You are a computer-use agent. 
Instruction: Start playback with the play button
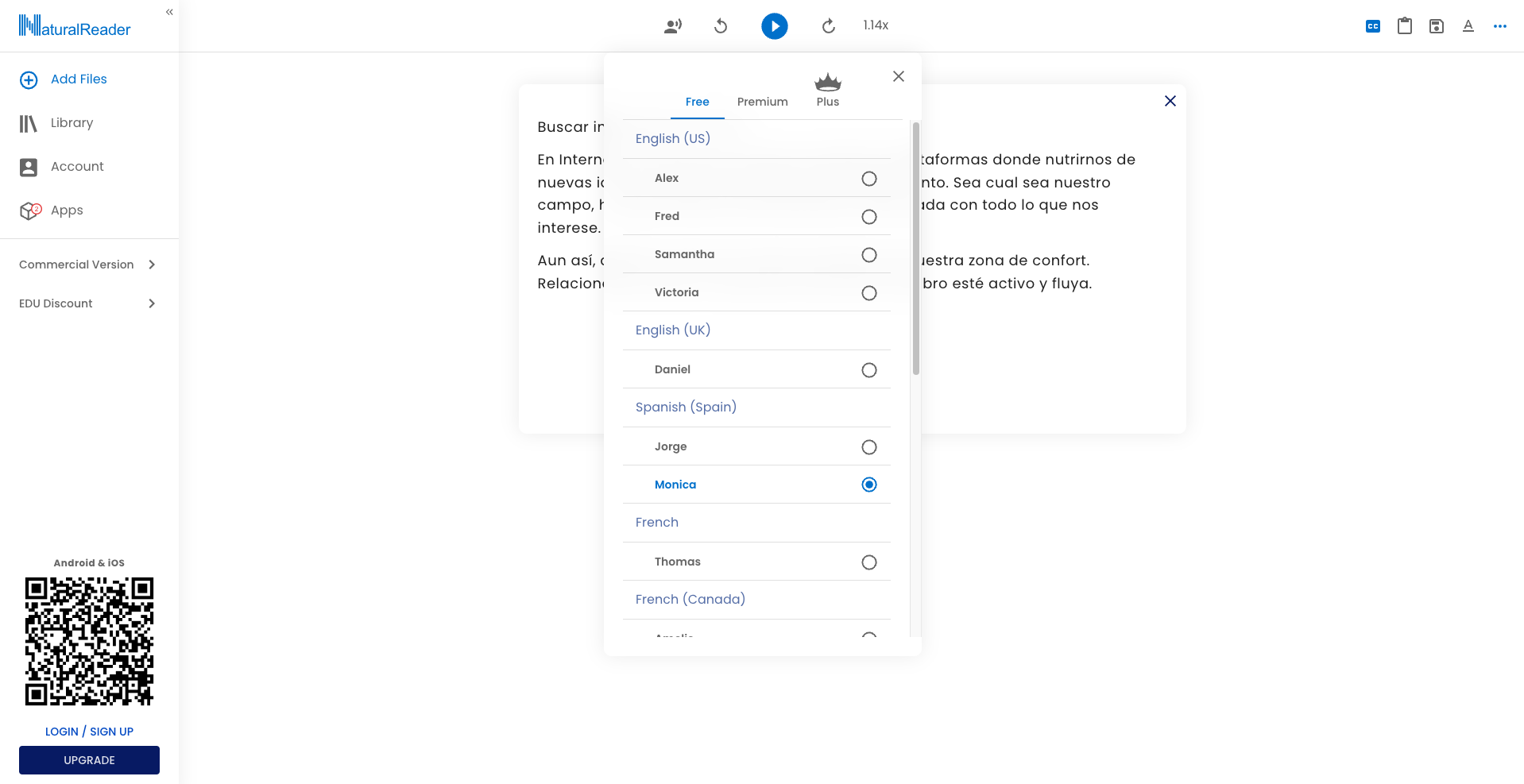[x=775, y=26]
